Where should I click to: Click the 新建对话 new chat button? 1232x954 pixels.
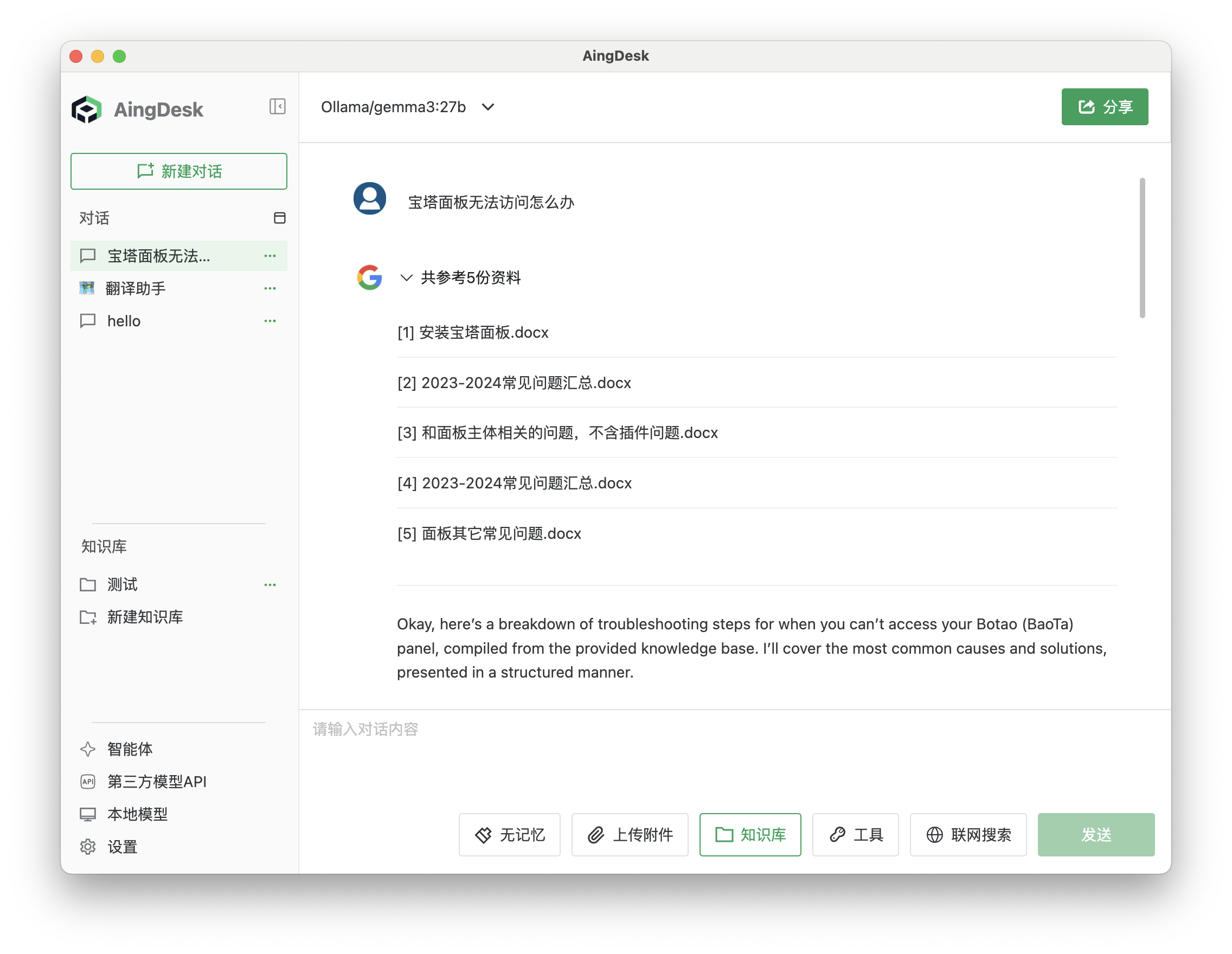179,171
